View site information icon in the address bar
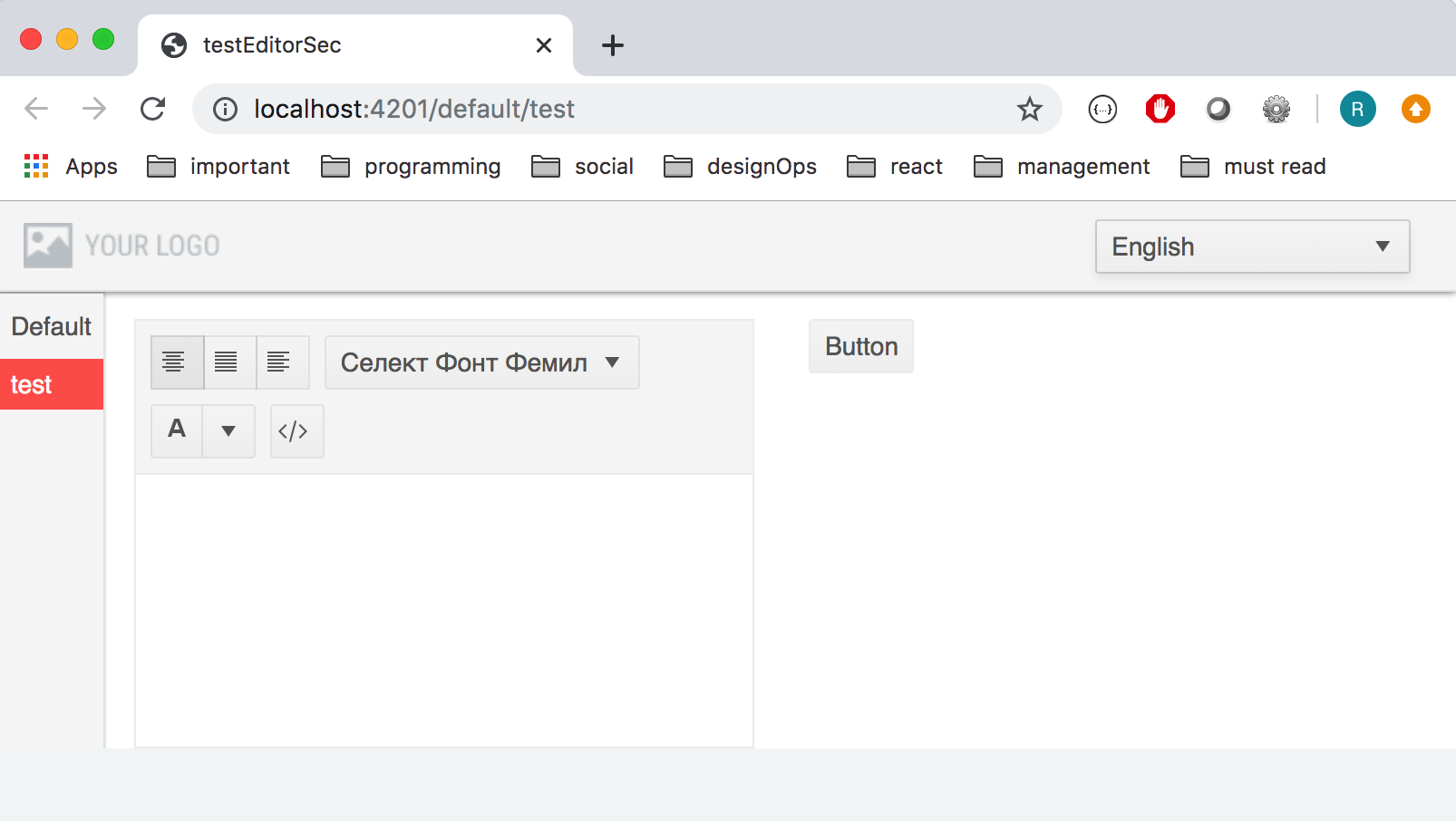The image size is (1456, 821). [225, 109]
